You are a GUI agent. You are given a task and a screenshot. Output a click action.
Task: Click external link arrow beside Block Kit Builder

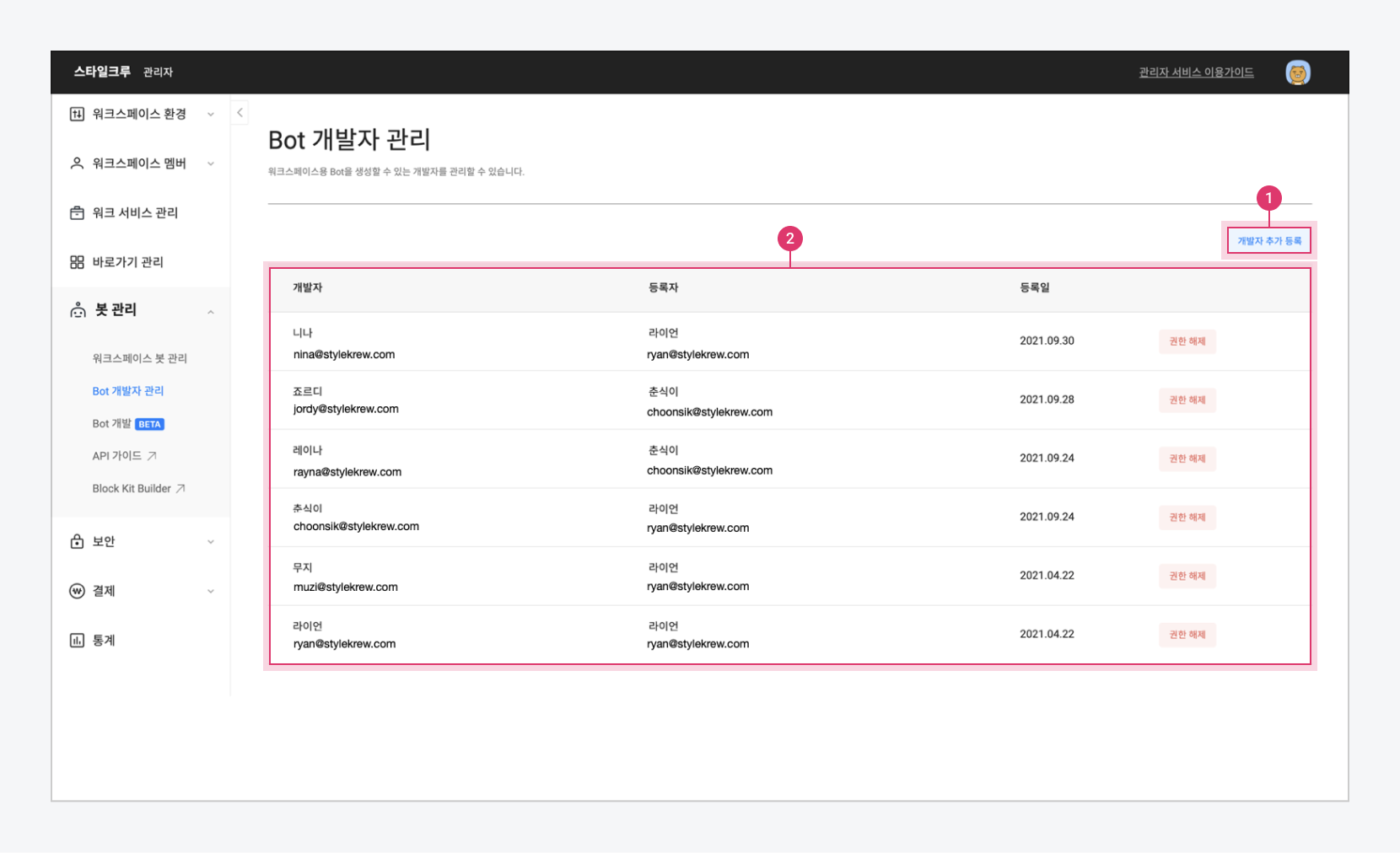(x=180, y=489)
